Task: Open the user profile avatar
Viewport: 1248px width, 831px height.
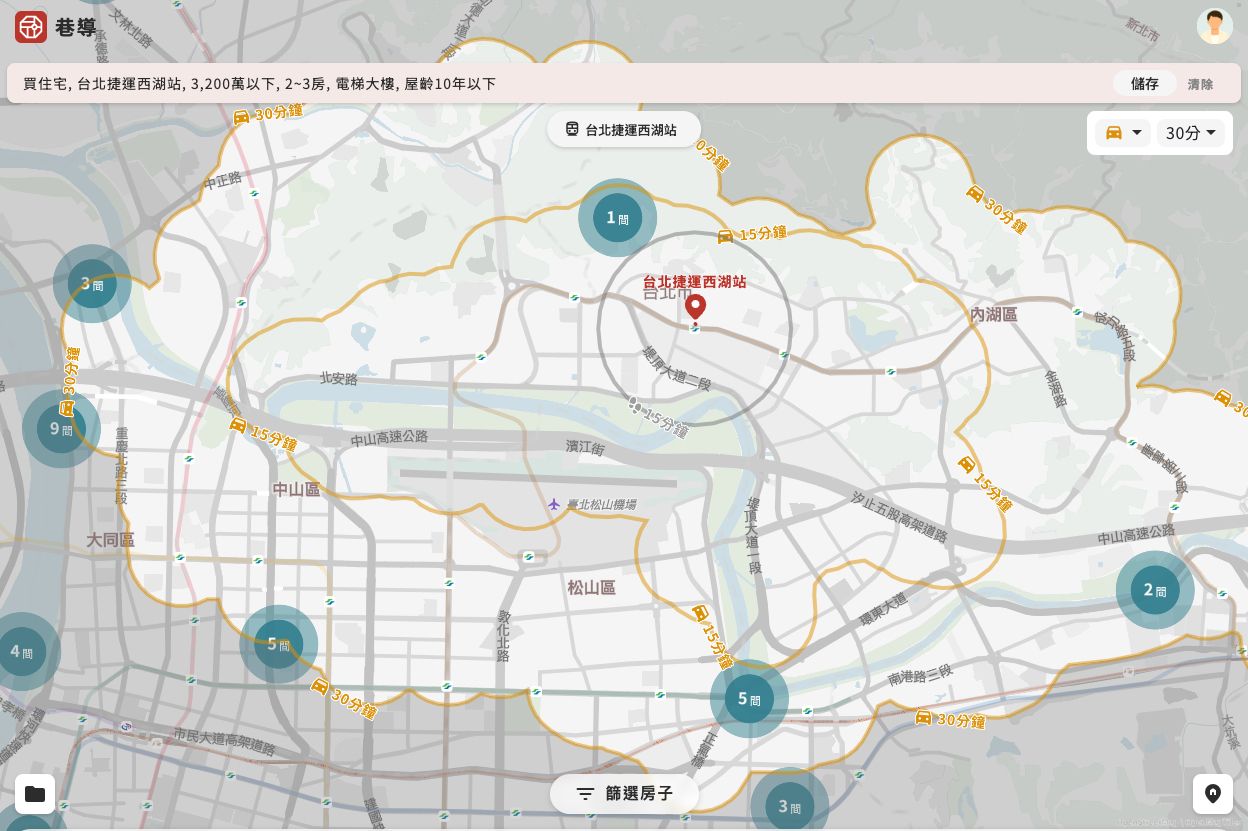Action: click(x=1214, y=26)
